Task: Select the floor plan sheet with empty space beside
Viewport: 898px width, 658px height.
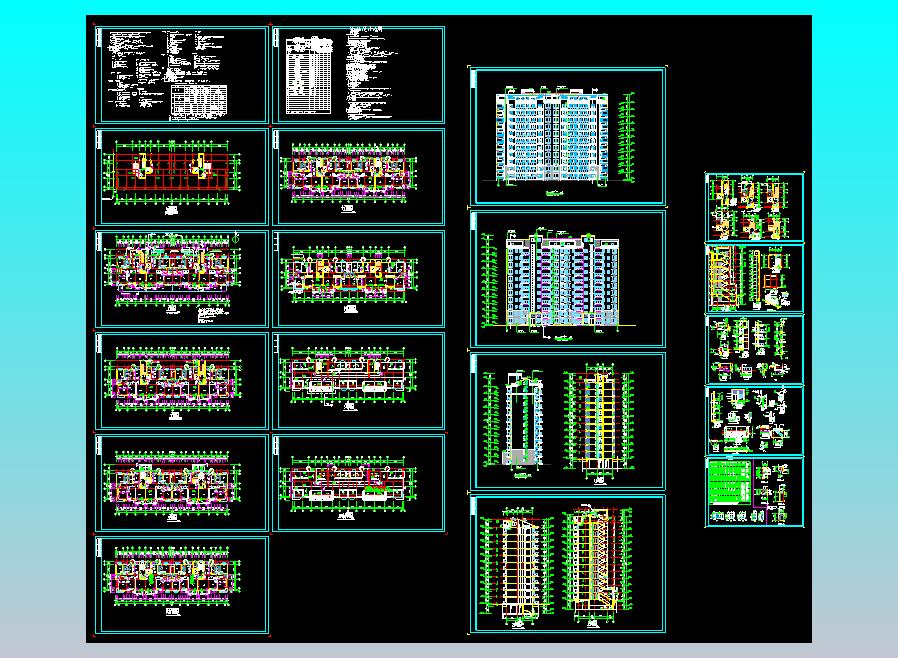Action: point(182,585)
